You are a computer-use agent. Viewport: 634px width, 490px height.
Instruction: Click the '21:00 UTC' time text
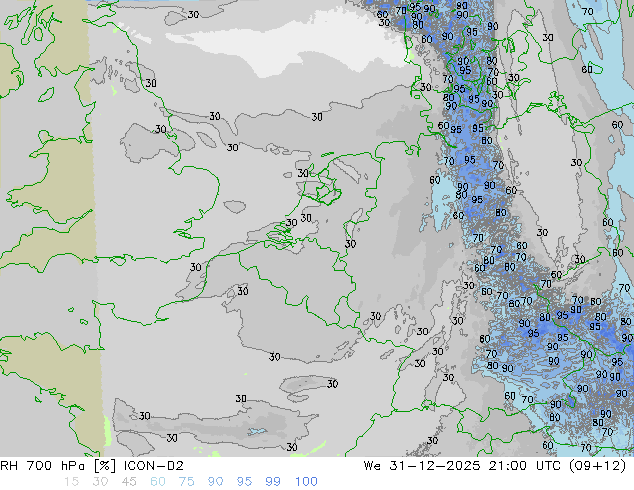tap(525, 466)
